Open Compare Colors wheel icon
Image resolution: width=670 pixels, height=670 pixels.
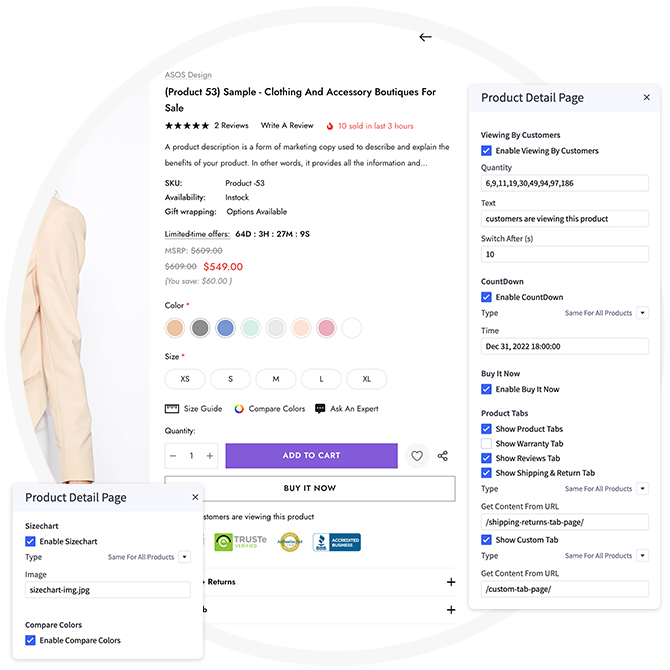[239, 409]
